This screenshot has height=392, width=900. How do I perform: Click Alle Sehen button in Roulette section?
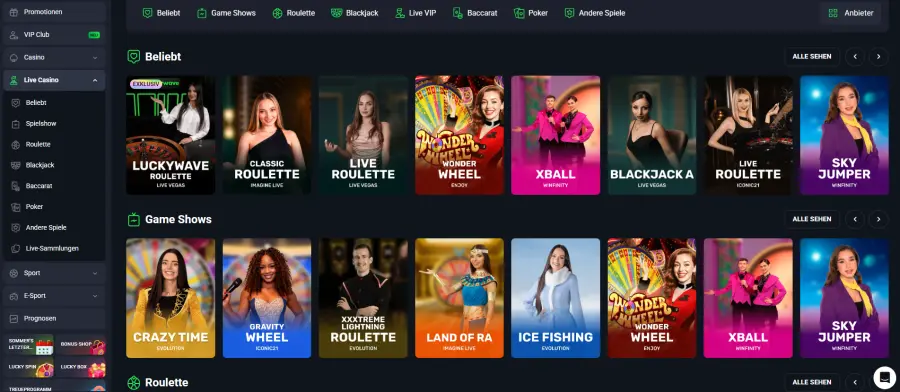pyautogui.click(x=812, y=382)
